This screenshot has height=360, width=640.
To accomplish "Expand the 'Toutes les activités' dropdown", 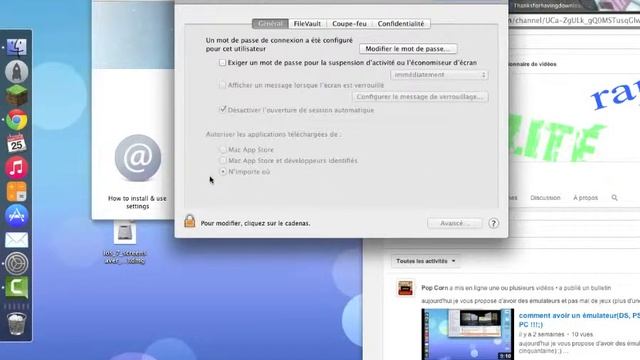I will point(425,261).
